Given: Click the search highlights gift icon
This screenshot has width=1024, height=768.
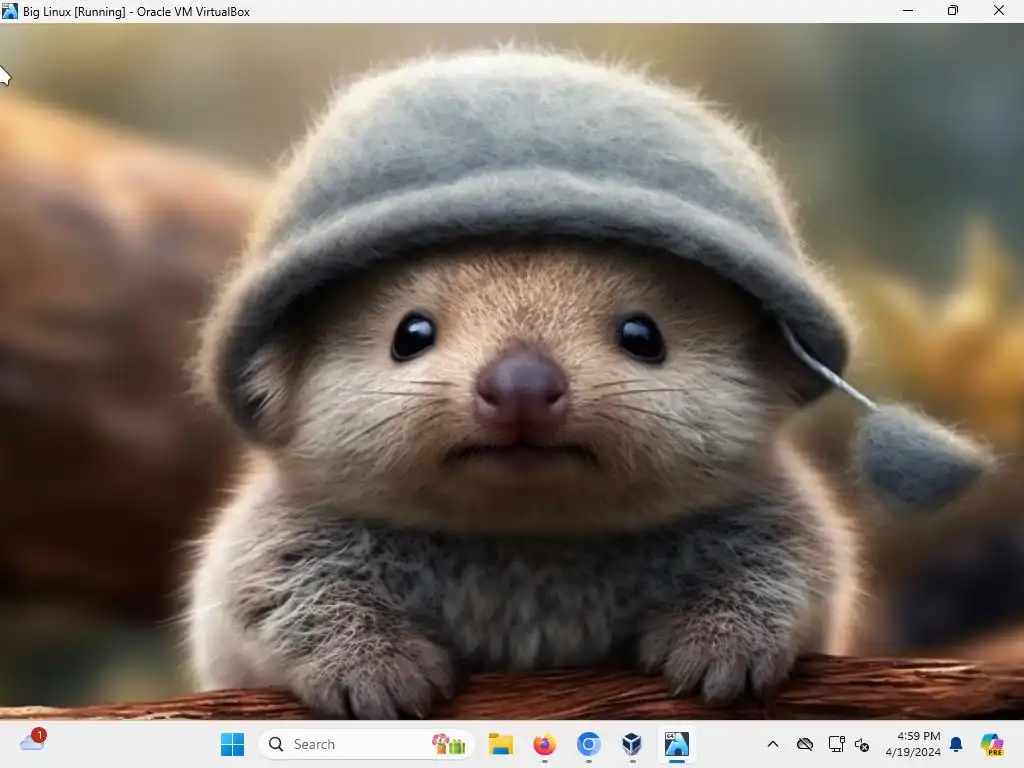Looking at the screenshot, I should [x=449, y=744].
